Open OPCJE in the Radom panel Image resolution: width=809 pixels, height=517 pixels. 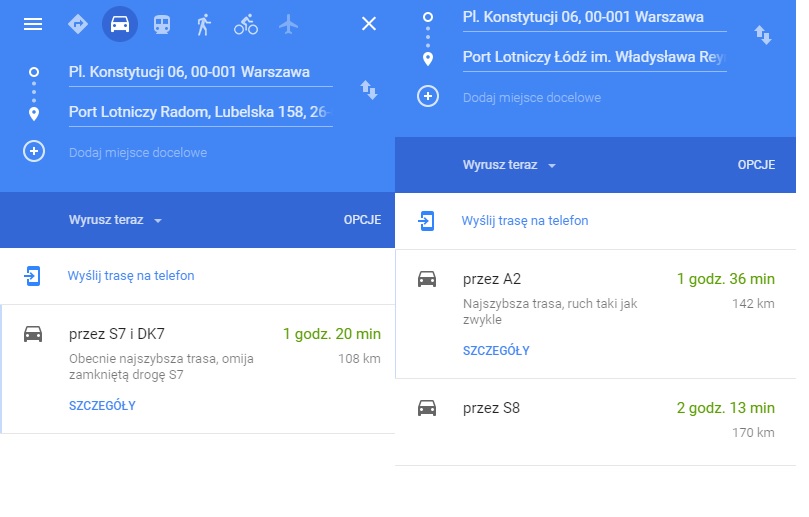click(x=362, y=220)
